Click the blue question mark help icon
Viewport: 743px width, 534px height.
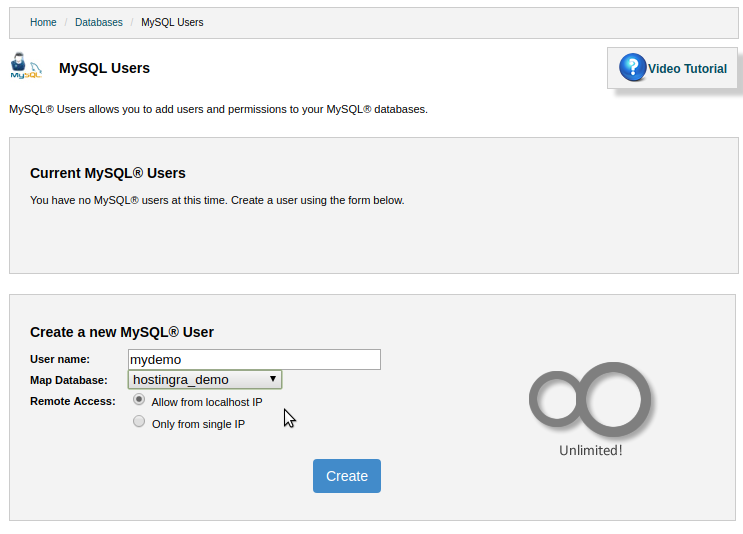point(633,67)
